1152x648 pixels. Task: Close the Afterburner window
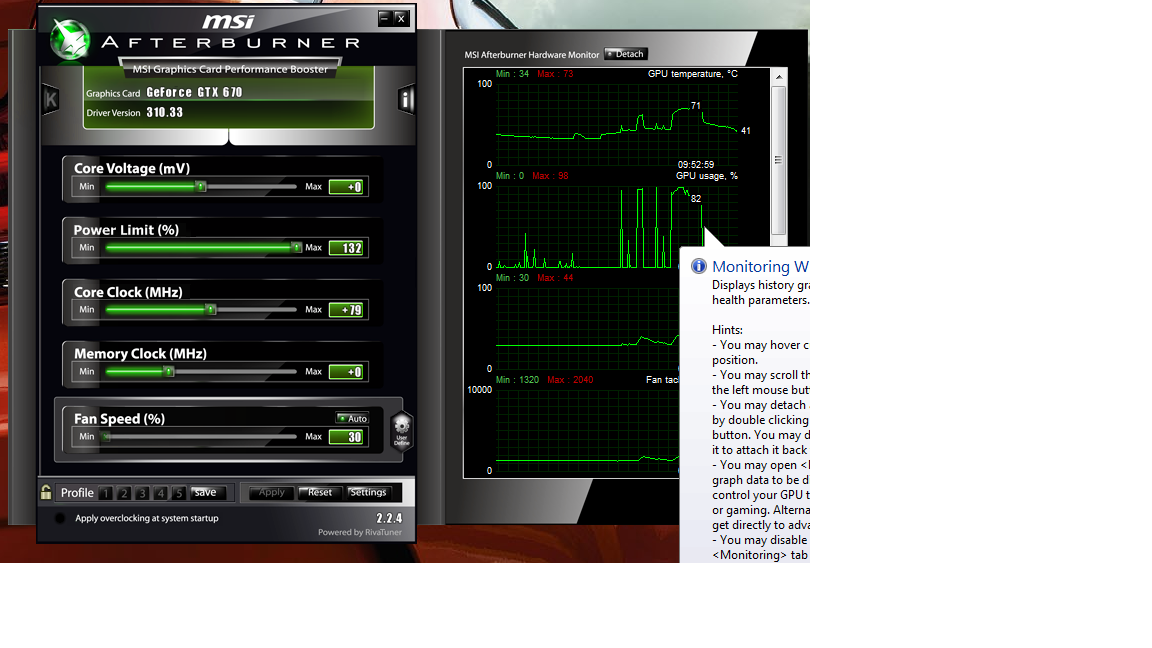click(x=401, y=18)
